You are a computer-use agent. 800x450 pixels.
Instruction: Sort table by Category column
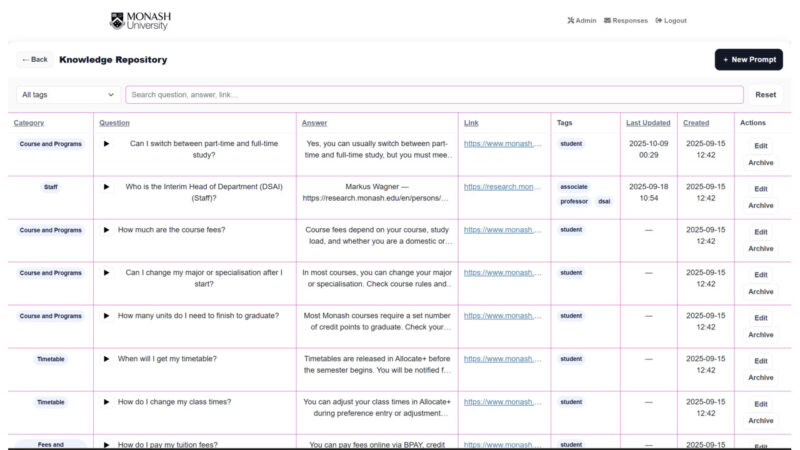[x=29, y=123]
